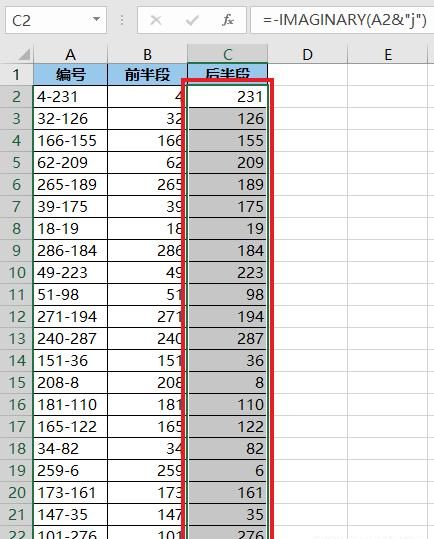Select column B header
This screenshot has height=539, width=434.
click(x=147, y=54)
